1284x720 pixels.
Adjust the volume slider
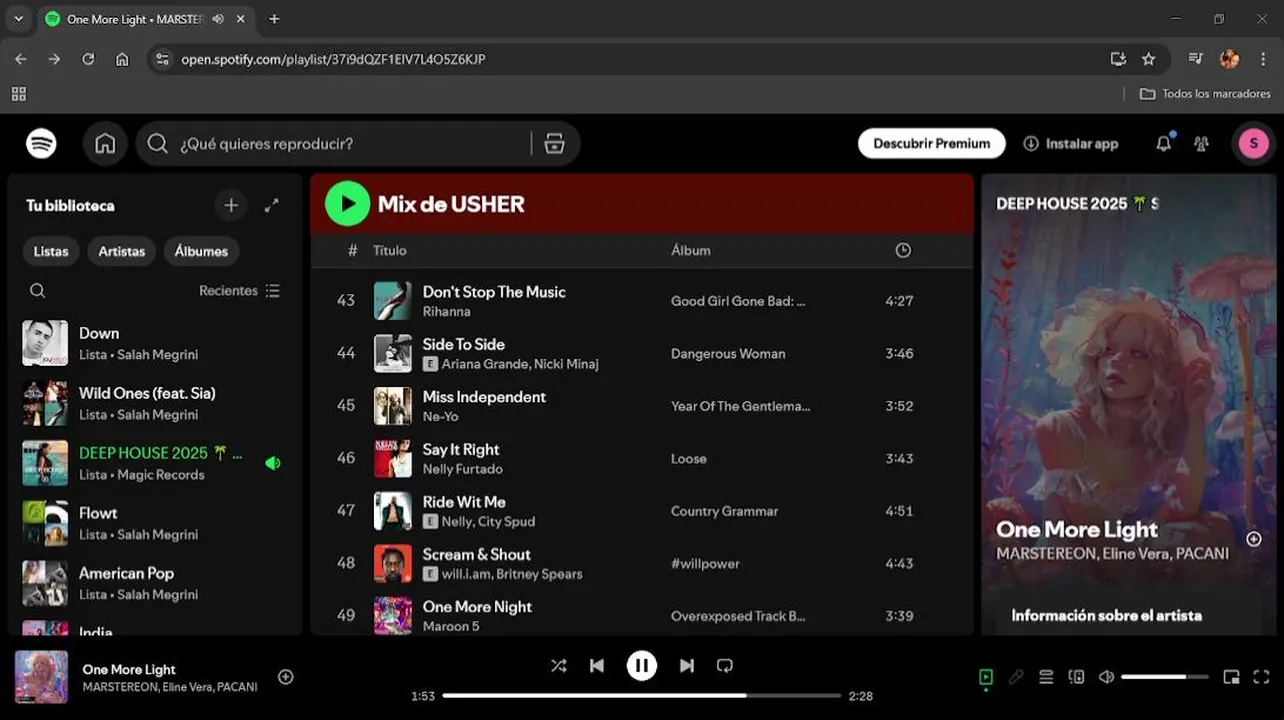point(1165,677)
